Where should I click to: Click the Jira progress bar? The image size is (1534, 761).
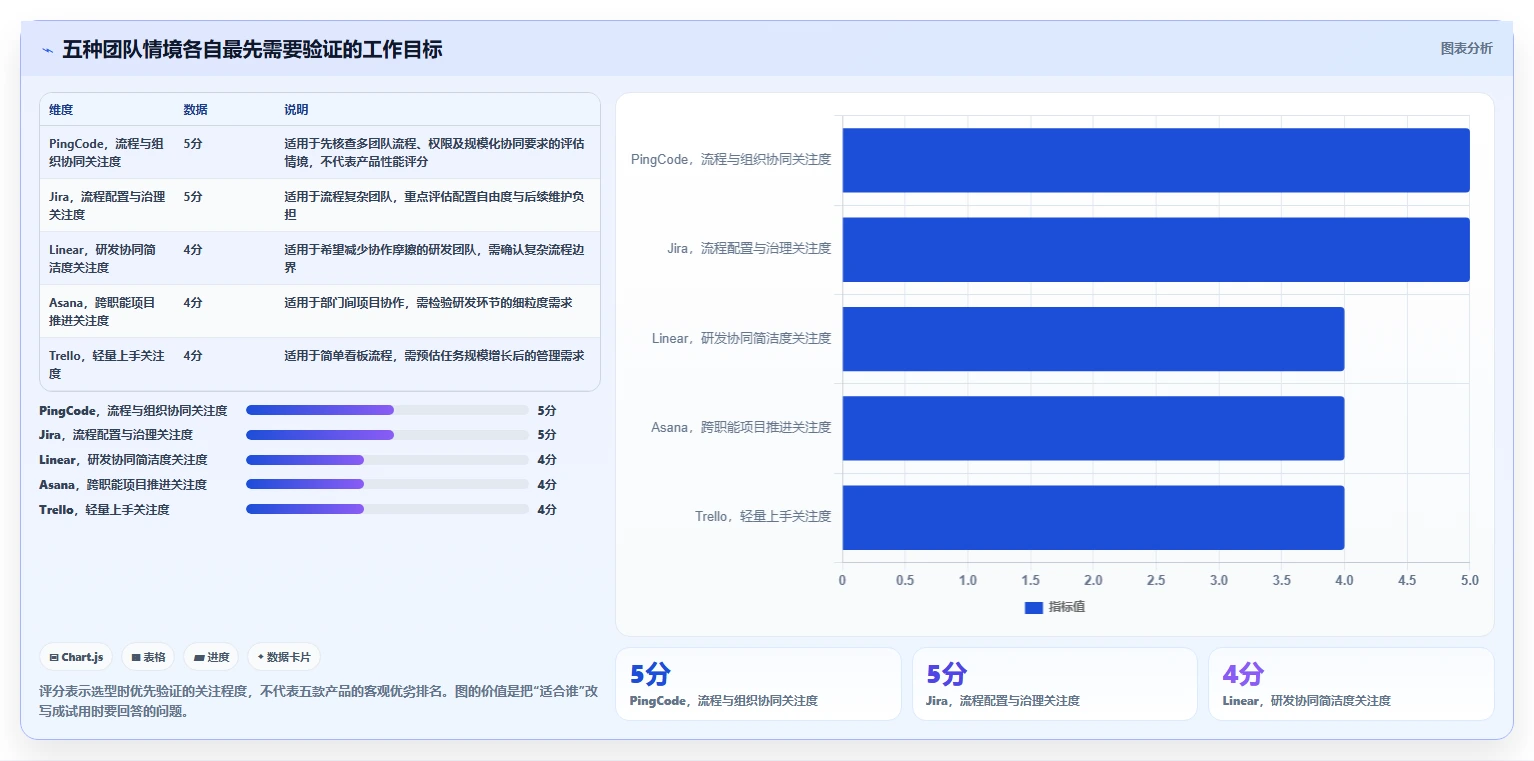(x=387, y=435)
